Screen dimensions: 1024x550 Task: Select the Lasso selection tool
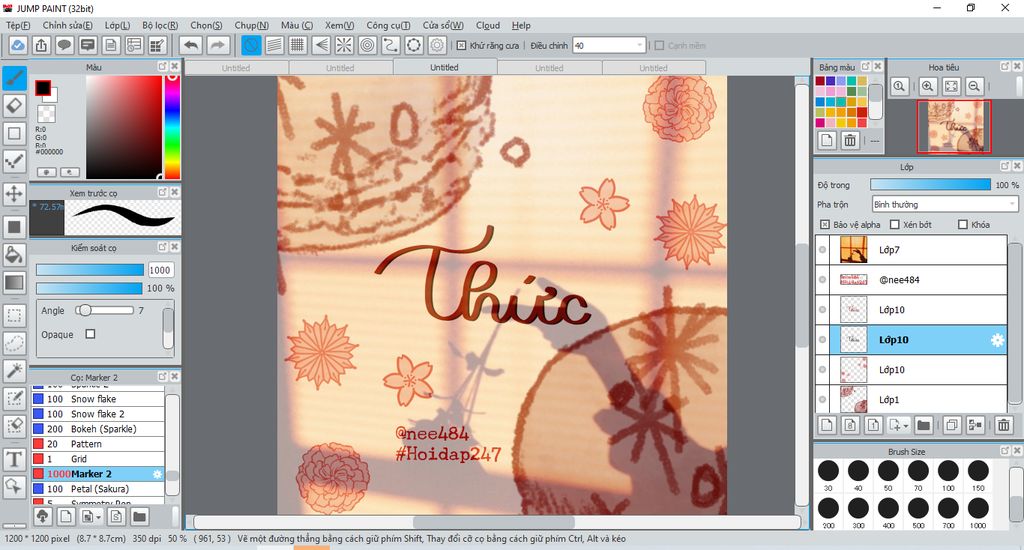[14, 343]
